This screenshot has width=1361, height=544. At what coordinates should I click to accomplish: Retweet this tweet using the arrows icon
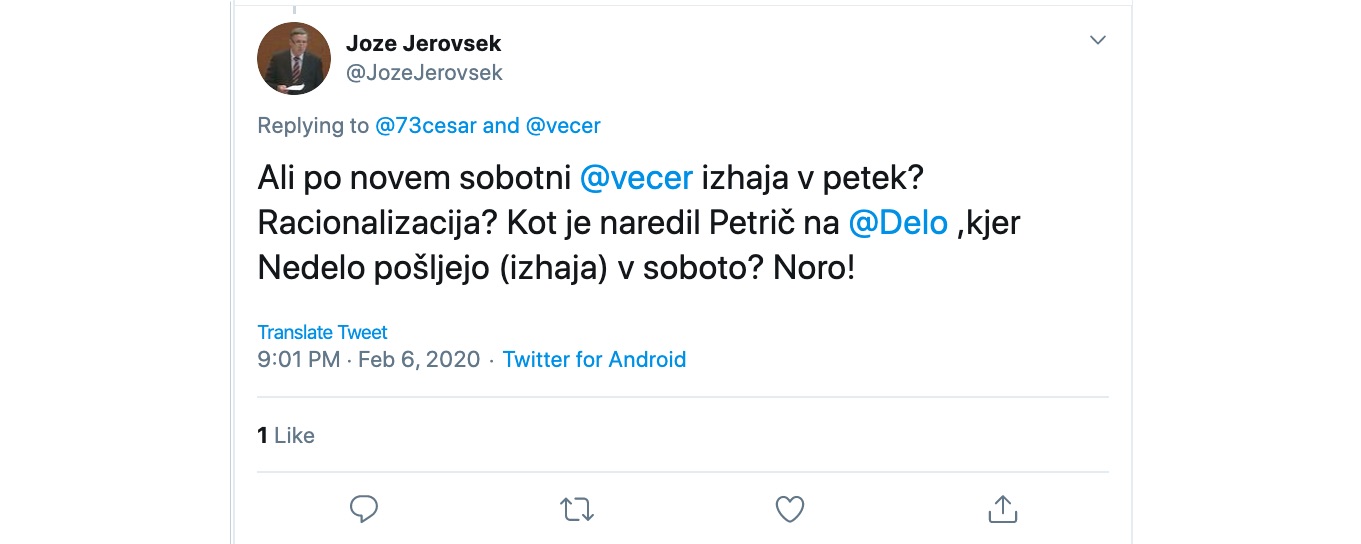[577, 510]
